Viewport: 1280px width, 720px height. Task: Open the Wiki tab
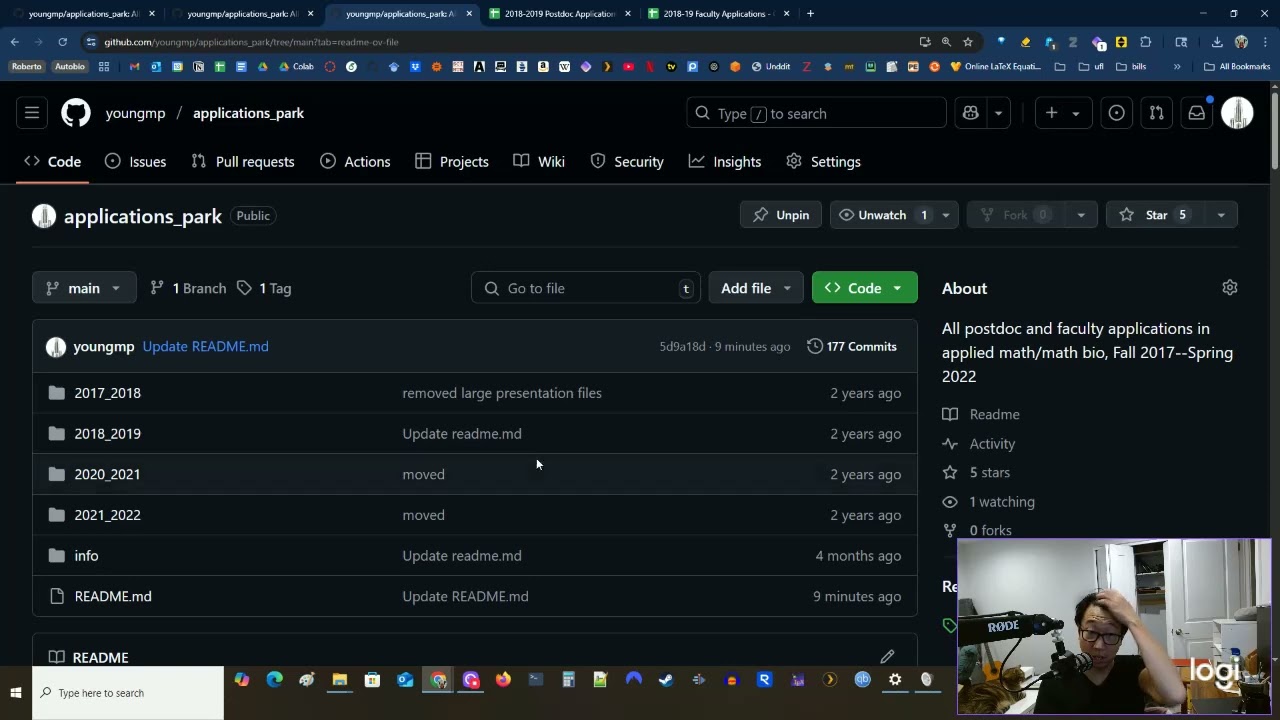pyautogui.click(x=539, y=162)
